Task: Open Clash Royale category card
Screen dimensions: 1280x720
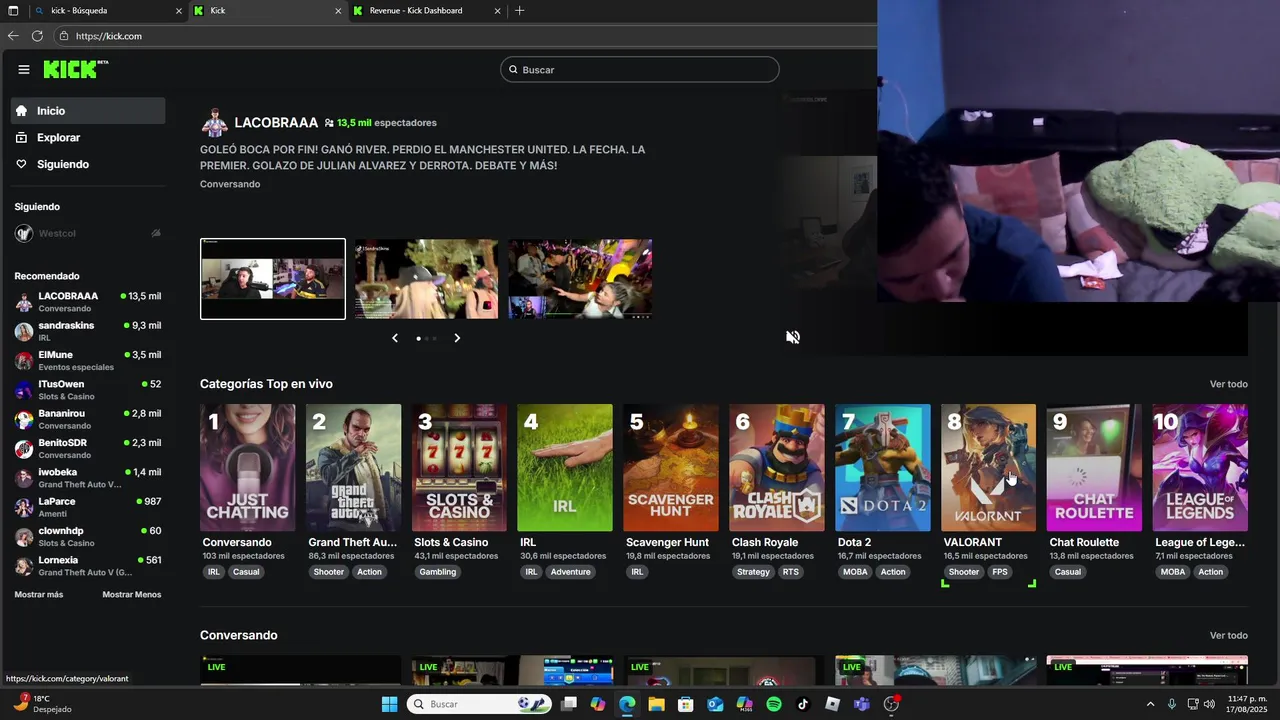Action: point(777,467)
